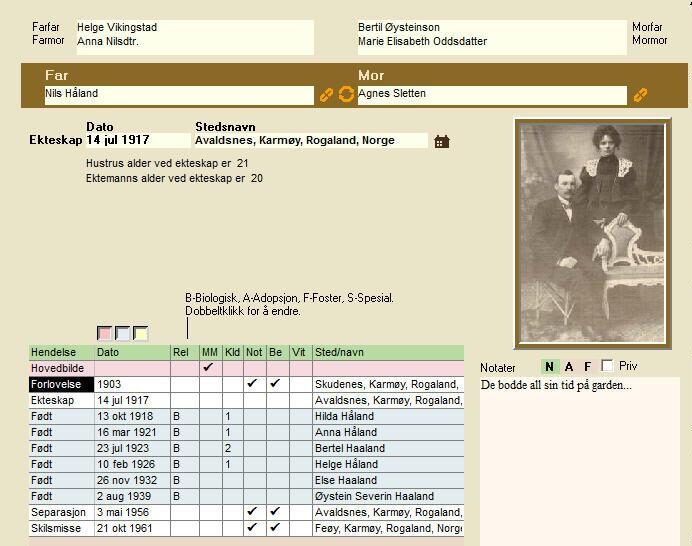Select child Else Haaland
The image size is (692, 546).
tap(346, 480)
